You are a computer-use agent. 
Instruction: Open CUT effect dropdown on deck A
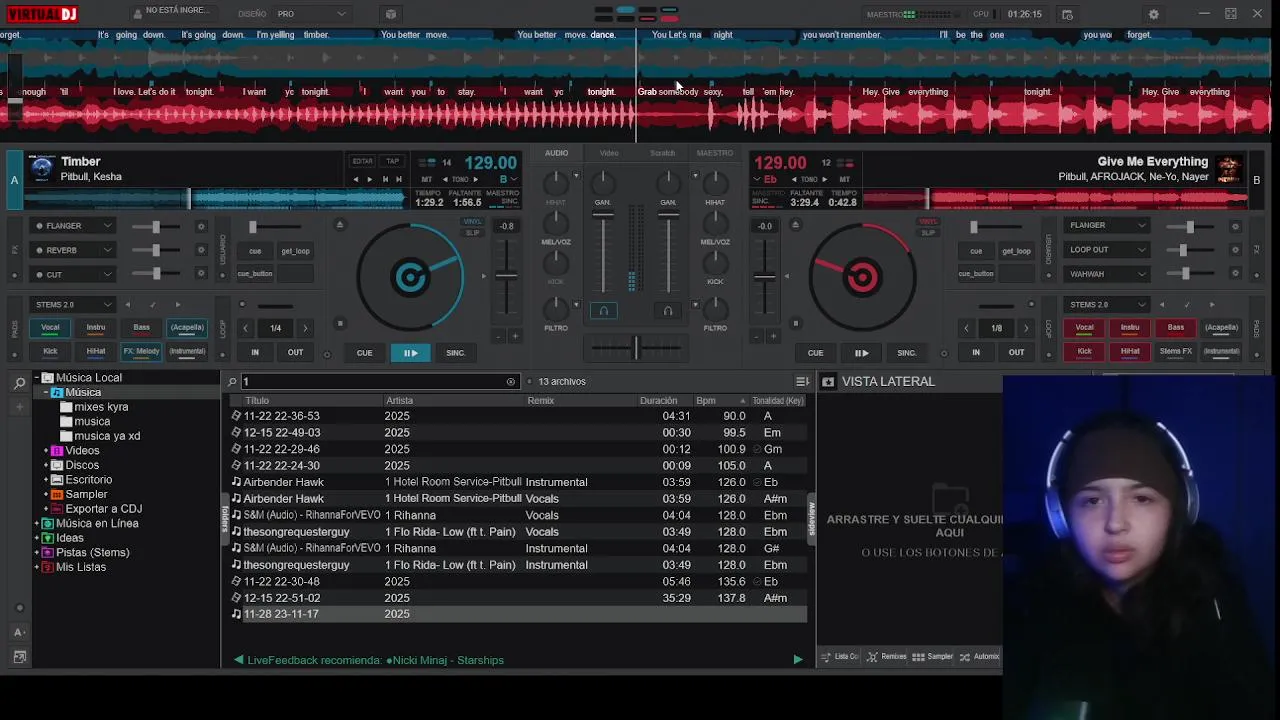pos(74,274)
